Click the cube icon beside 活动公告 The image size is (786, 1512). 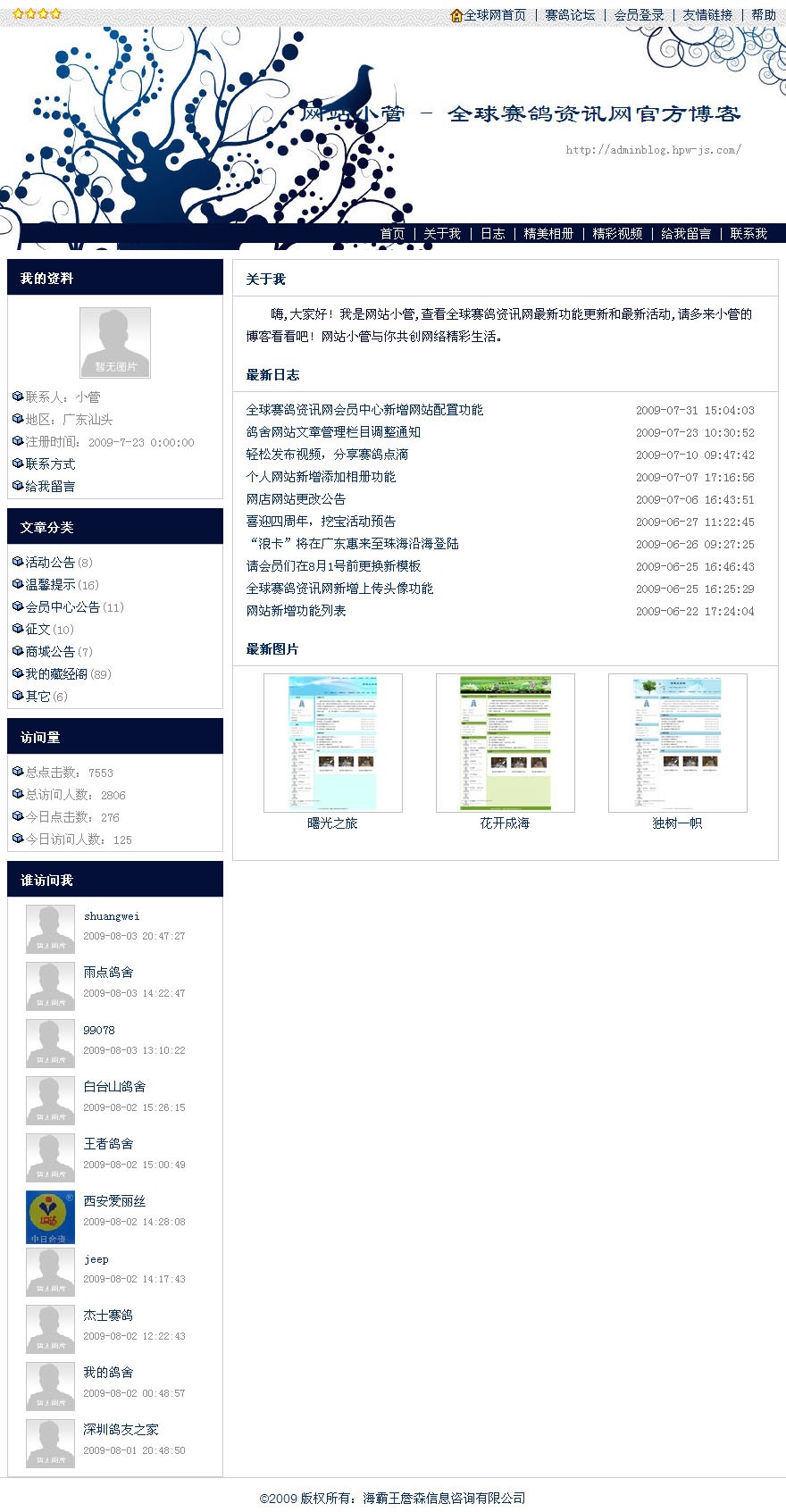18,562
